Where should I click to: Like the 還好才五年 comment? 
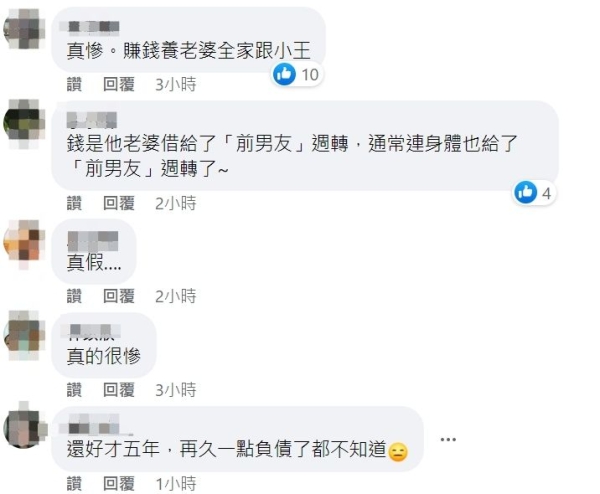click(x=74, y=484)
